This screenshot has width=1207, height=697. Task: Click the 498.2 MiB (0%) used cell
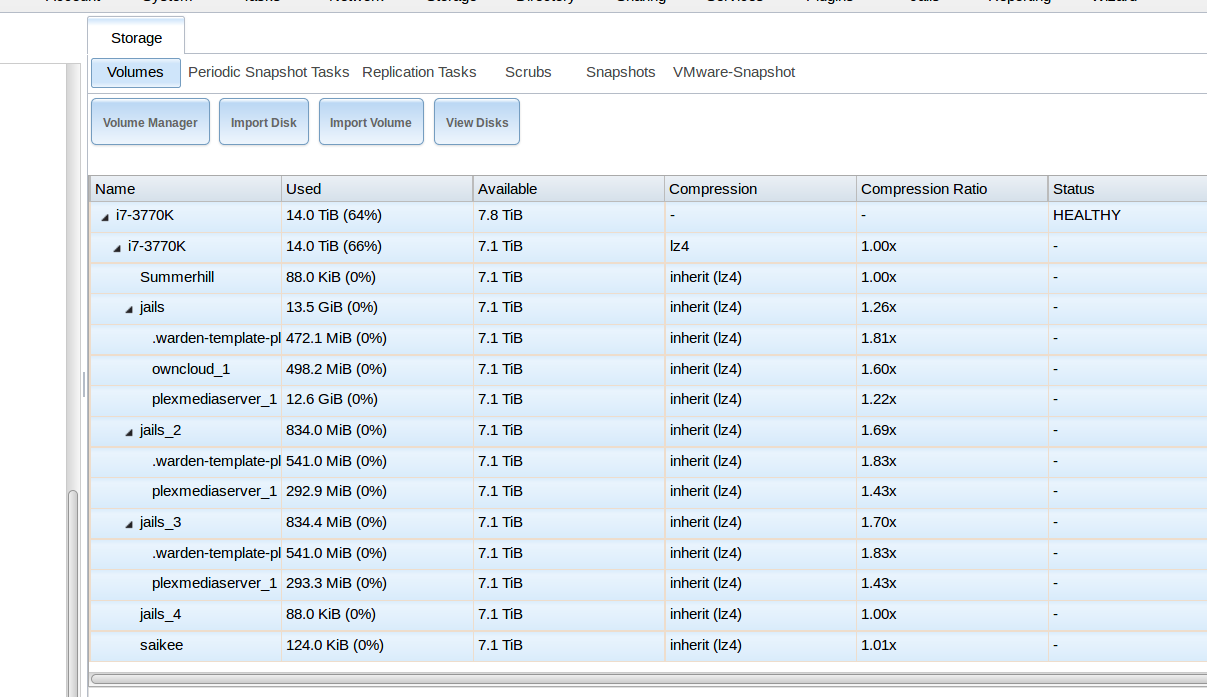336,369
